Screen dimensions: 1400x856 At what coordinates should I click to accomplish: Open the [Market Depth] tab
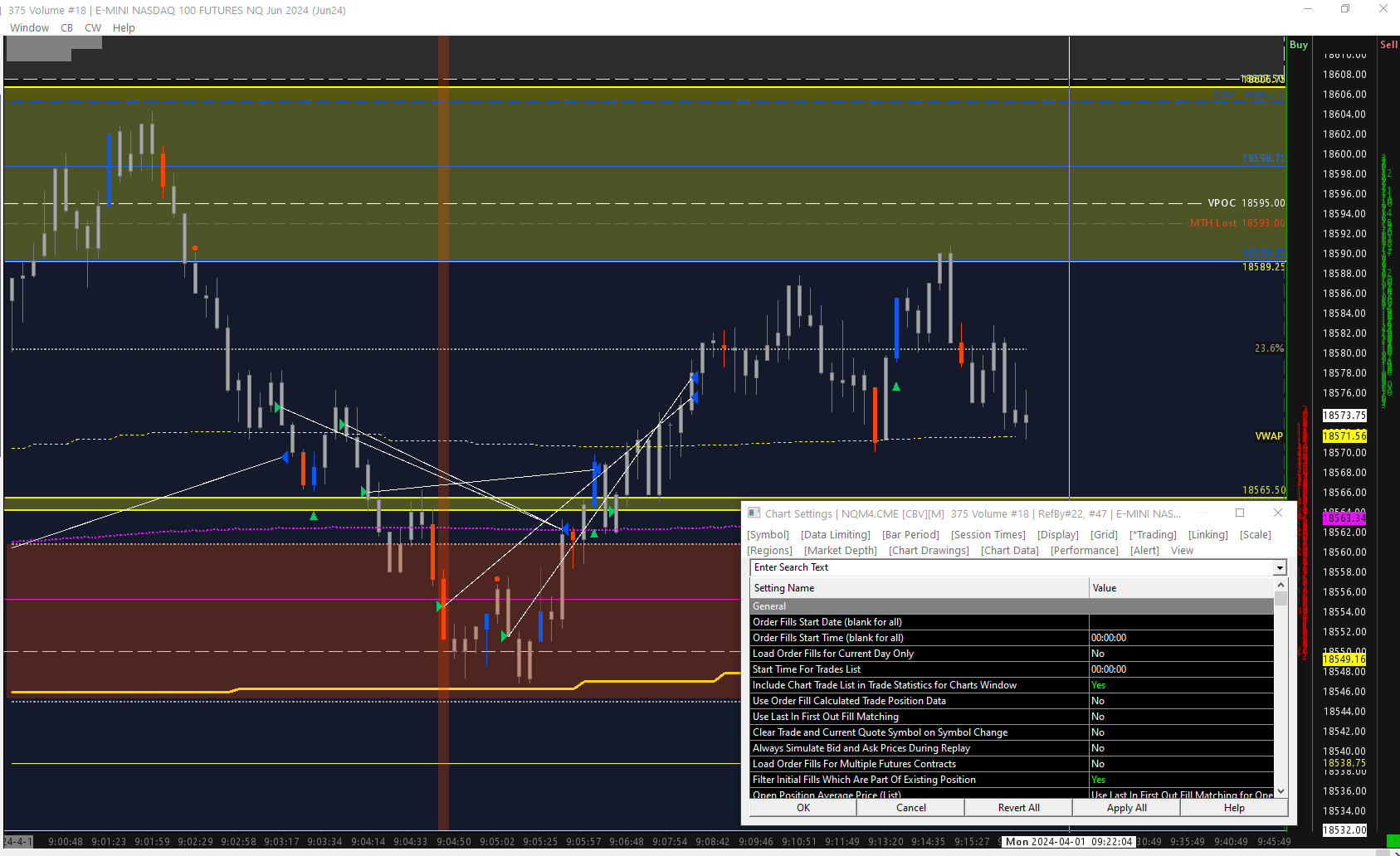tap(841, 551)
